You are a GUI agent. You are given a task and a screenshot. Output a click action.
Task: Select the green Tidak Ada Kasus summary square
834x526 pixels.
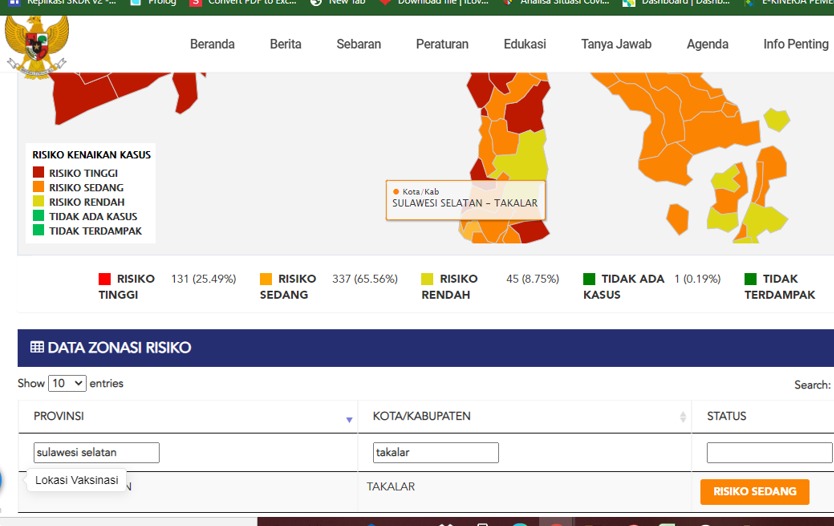coord(589,279)
